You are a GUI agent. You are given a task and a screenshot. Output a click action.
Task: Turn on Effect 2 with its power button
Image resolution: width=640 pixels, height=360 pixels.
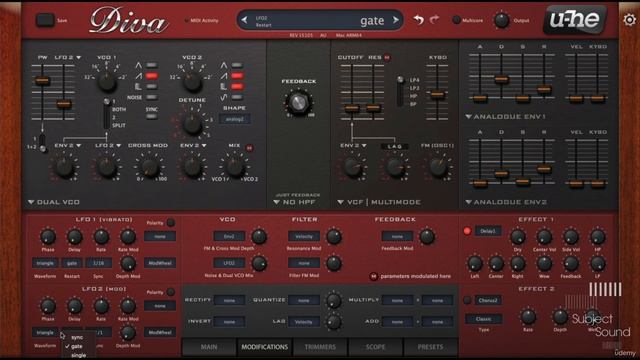click(x=467, y=300)
